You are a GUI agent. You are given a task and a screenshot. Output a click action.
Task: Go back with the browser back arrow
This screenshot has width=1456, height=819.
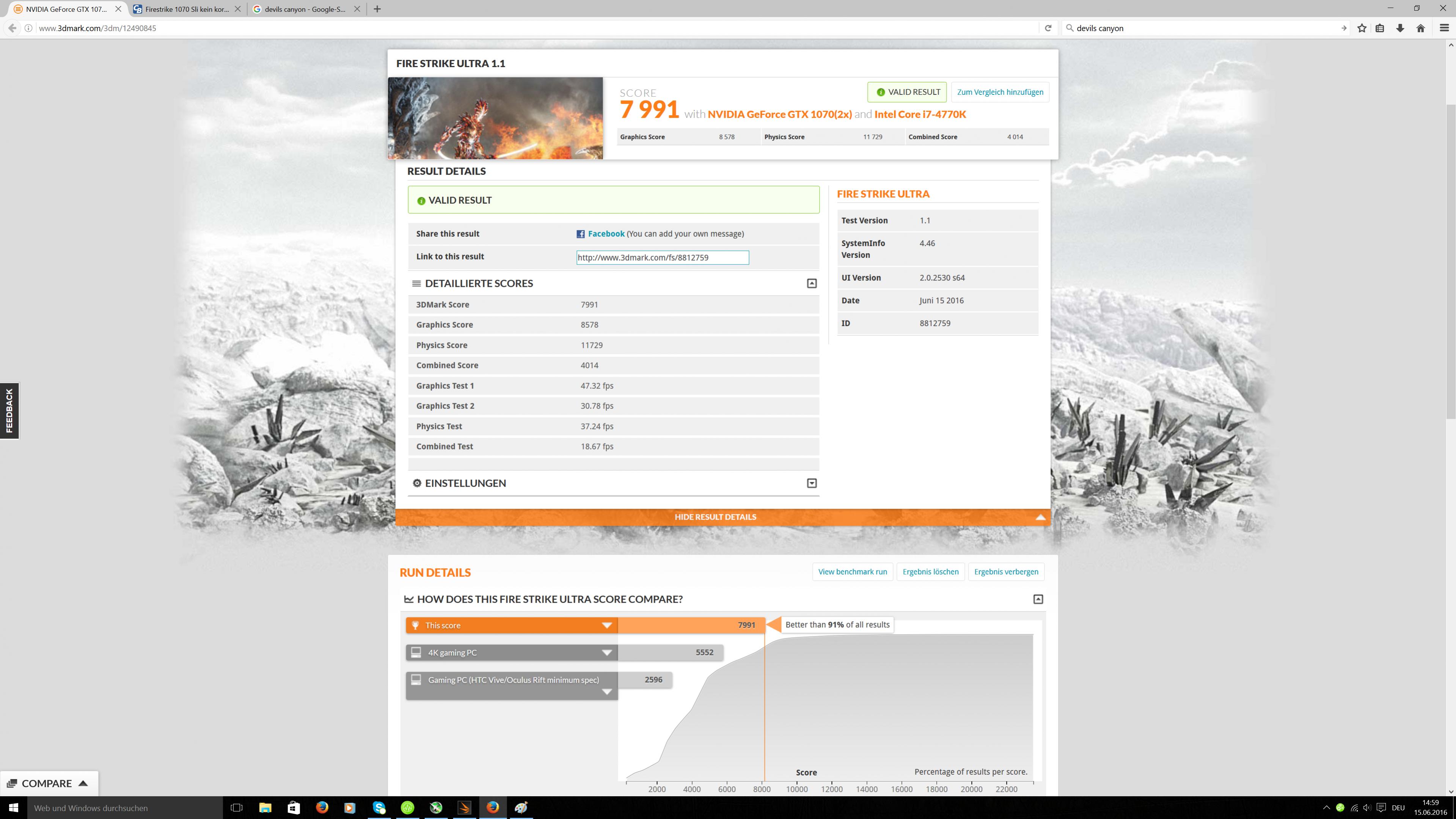13,28
